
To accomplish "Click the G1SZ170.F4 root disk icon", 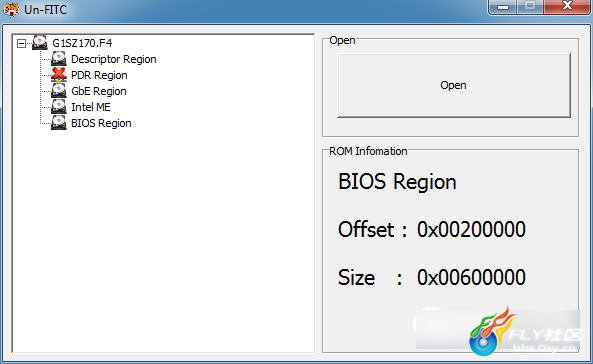I will [x=40, y=43].
